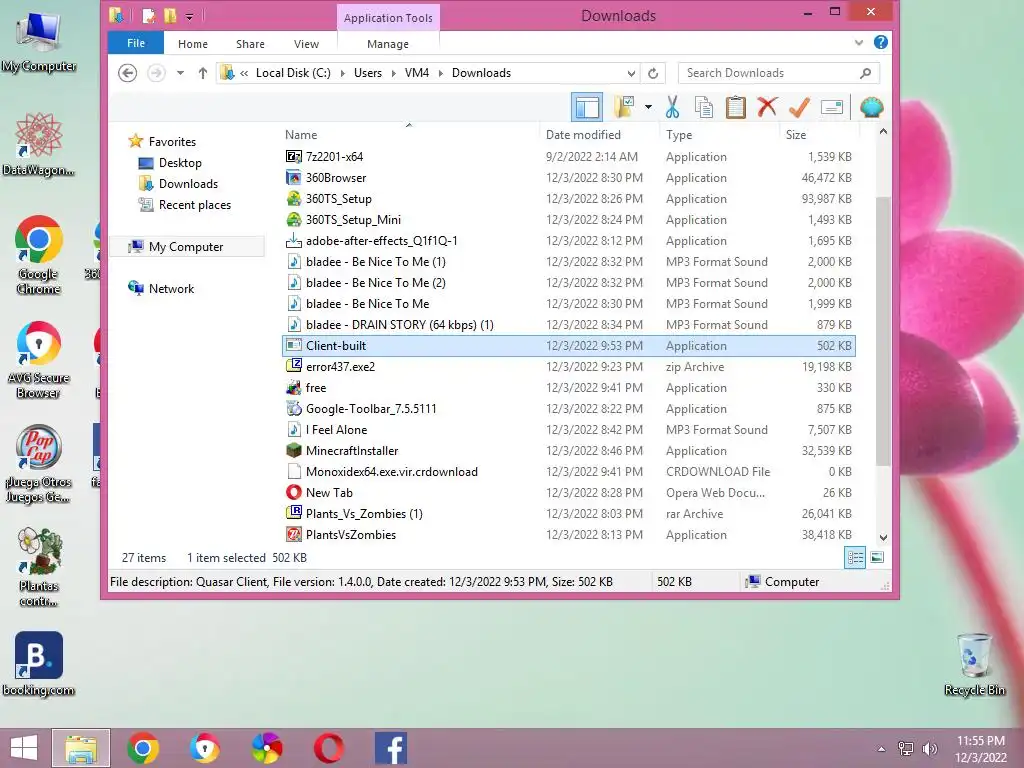The width and height of the screenshot is (1024, 768).
Task: Expand the arrow after Users breadcrumb
Action: pos(393,73)
